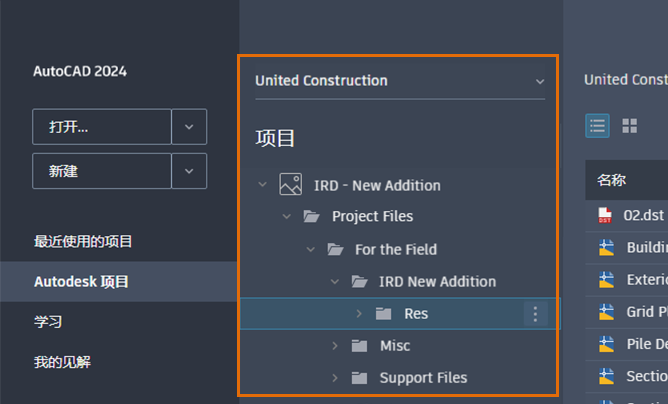Image resolution: width=668 pixels, height=404 pixels.
Task: Click the drawing icon next to Sectio
Action: [x=606, y=376]
